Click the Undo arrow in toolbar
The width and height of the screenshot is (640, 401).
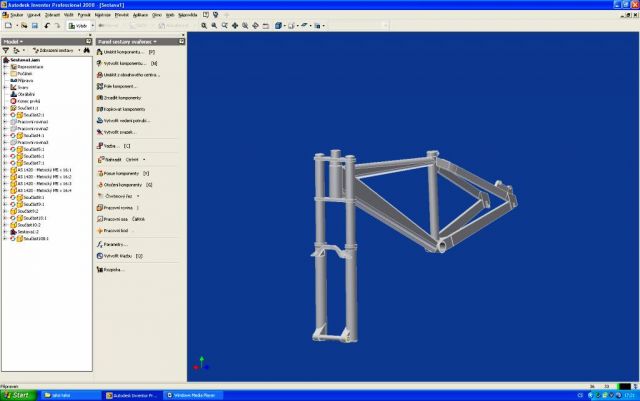pyautogui.click(x=47, y=25)
